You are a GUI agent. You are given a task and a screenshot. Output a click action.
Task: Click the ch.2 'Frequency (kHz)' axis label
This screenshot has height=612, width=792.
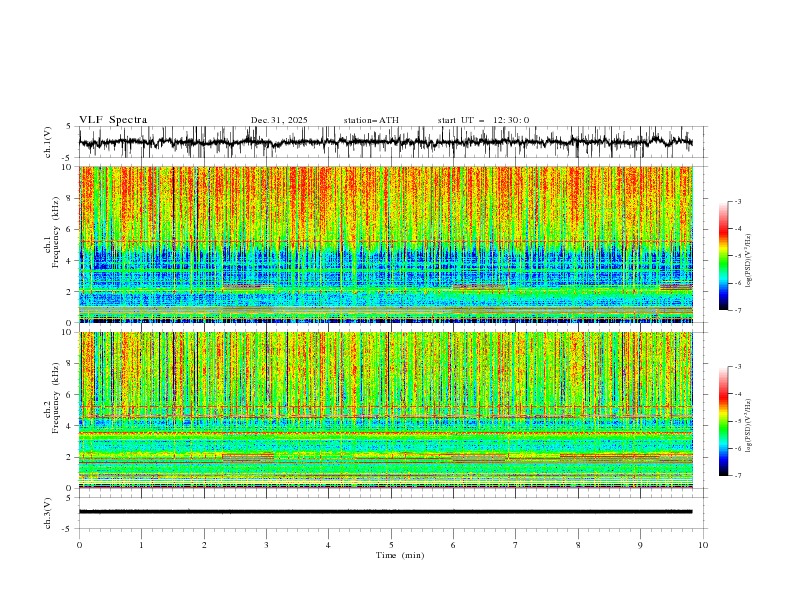56,397
